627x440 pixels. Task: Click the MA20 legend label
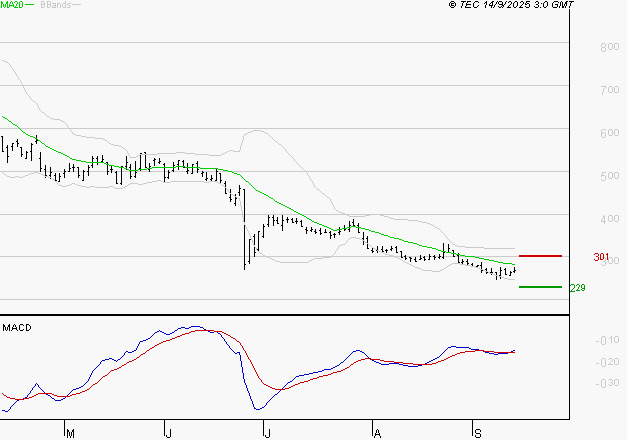(x=12, y=5)
